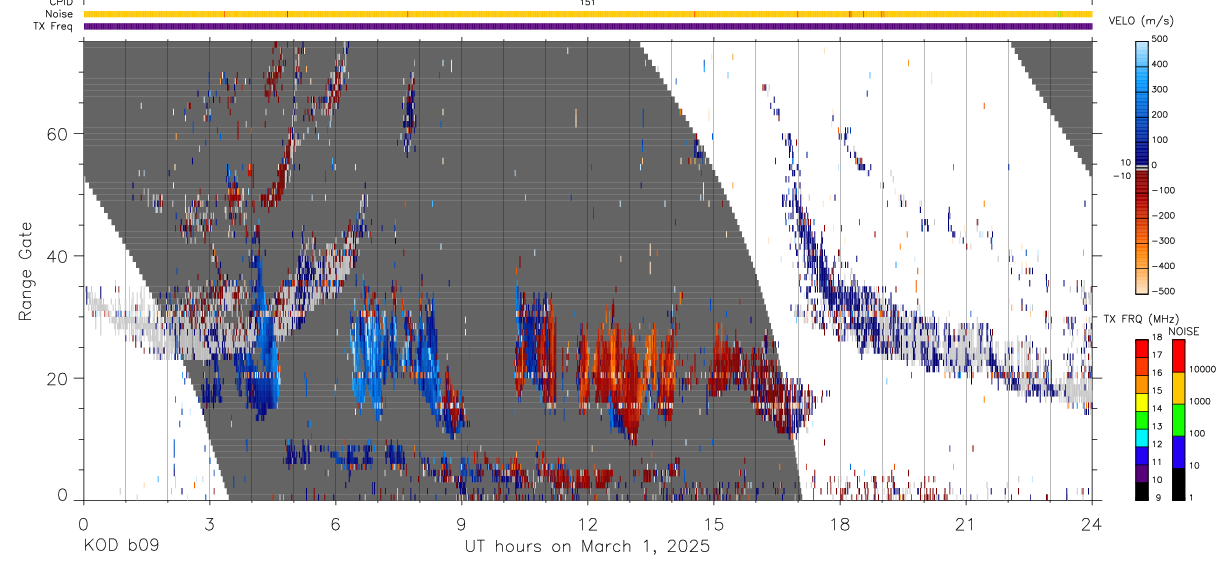
Task: Select the black swatch in the TX FRQ legend
Action: click(x=1142, y=492)
